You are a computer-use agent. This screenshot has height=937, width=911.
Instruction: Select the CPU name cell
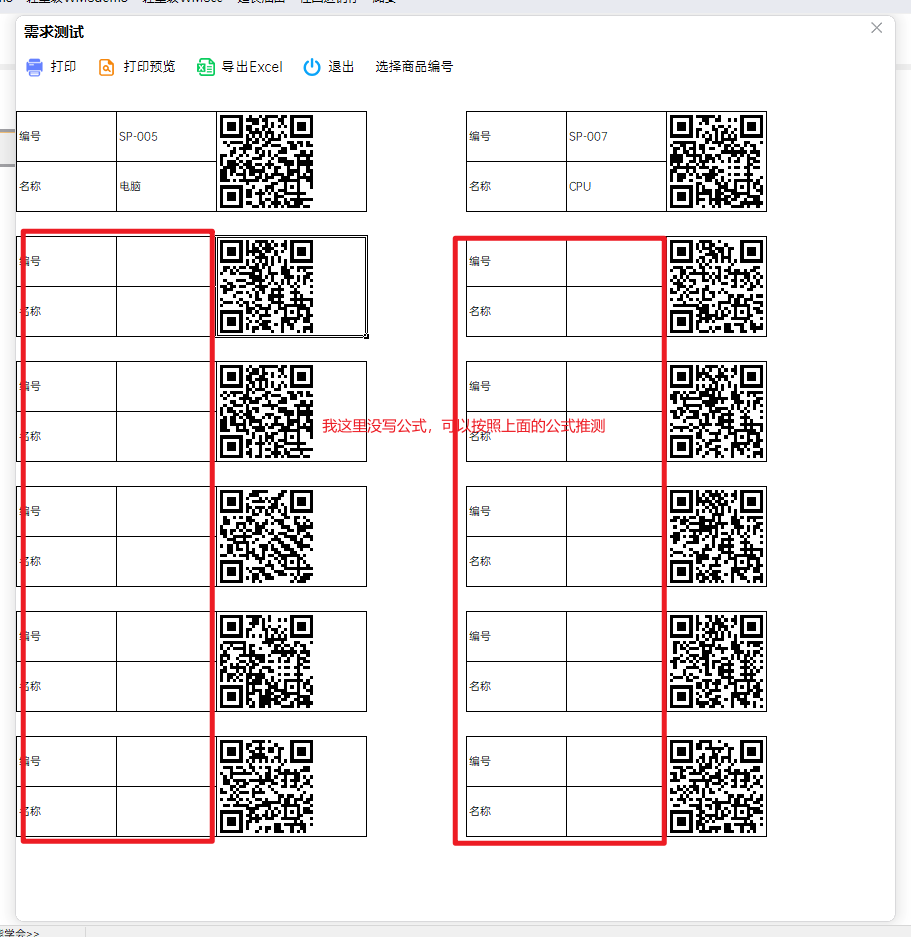616,186
